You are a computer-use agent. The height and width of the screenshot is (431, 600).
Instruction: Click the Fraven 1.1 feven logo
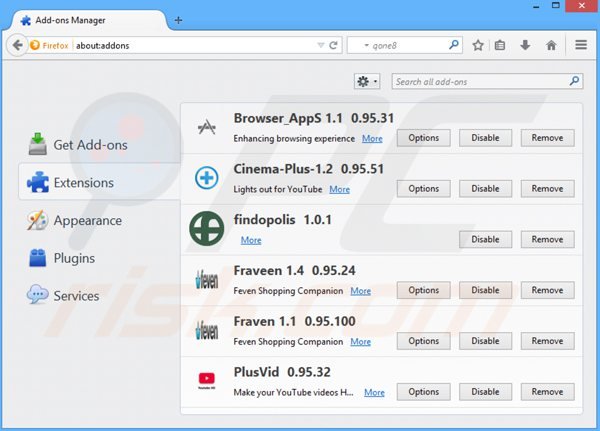(207, 330)
